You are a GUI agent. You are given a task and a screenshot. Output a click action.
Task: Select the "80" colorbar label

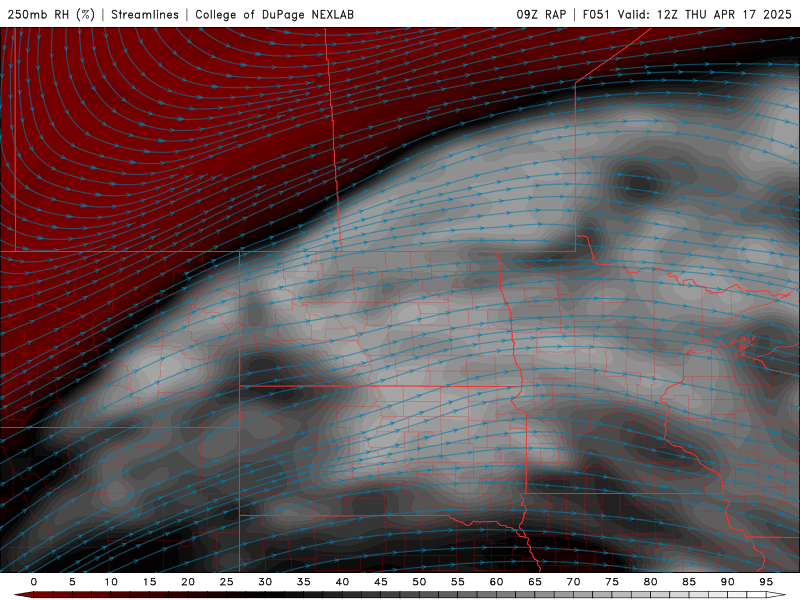[x=650, y=582]
